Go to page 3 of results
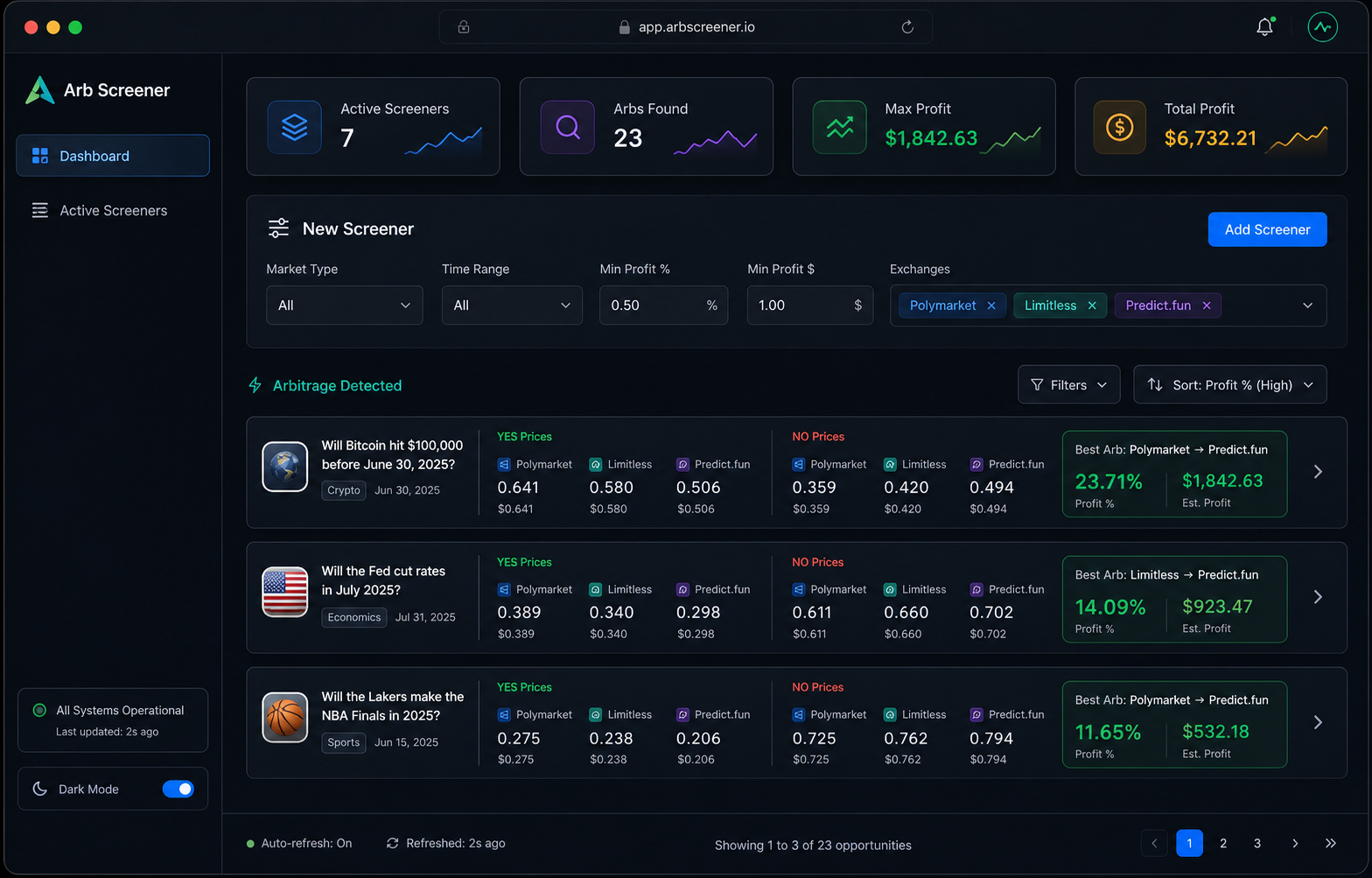1372x878 pixels. (x=1257, y=843)
